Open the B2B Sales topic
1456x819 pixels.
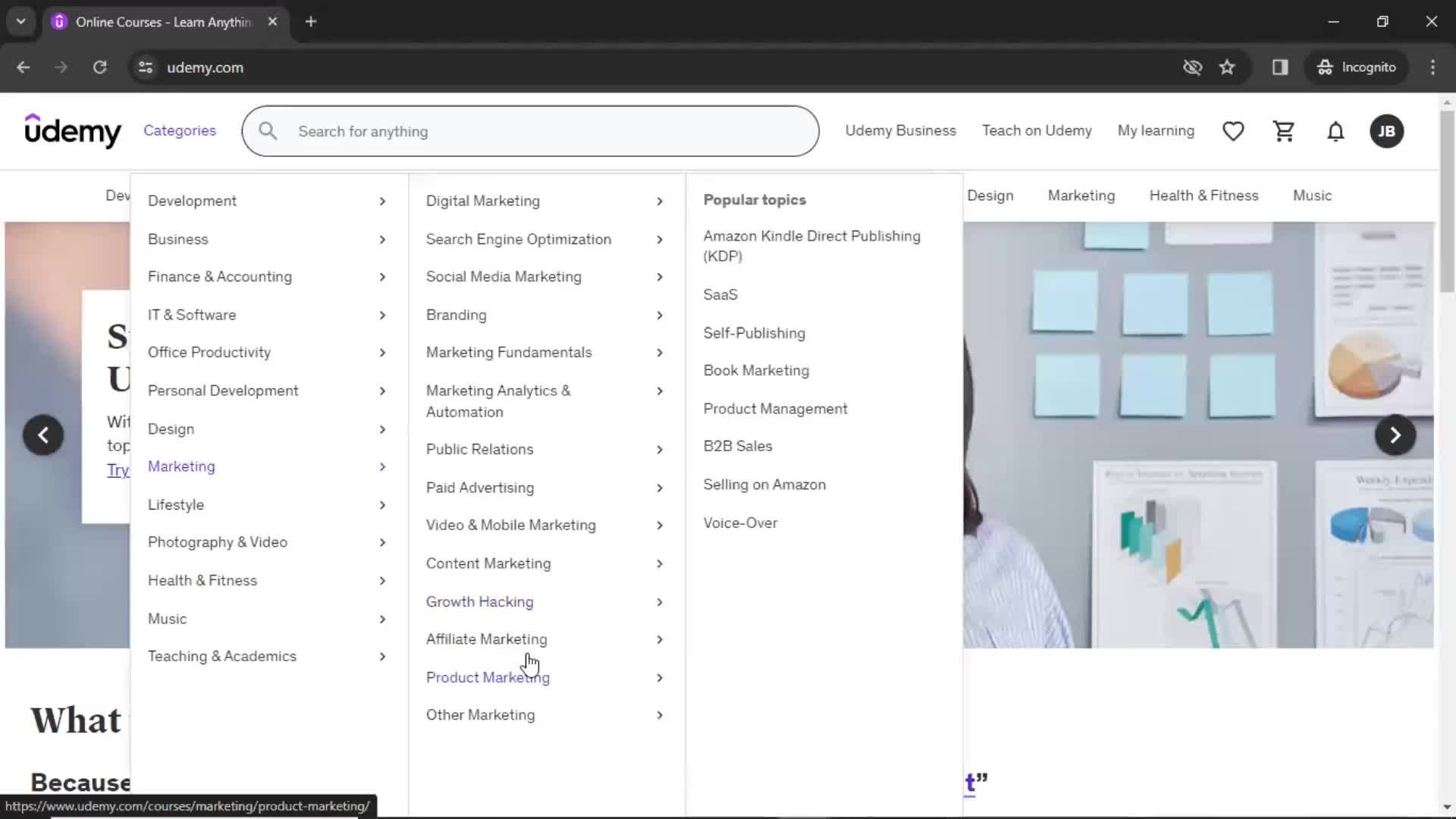(738, 446)
